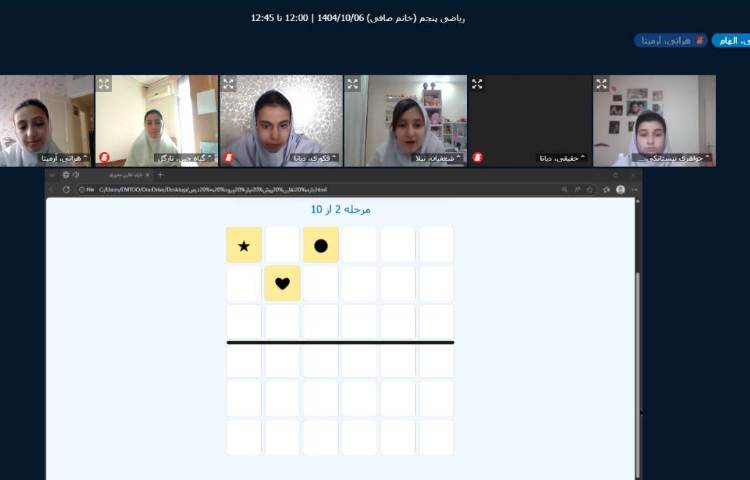Click the favorites star in the address bar
The width and height of the screenshot is (750, 480).
[590, 189]
